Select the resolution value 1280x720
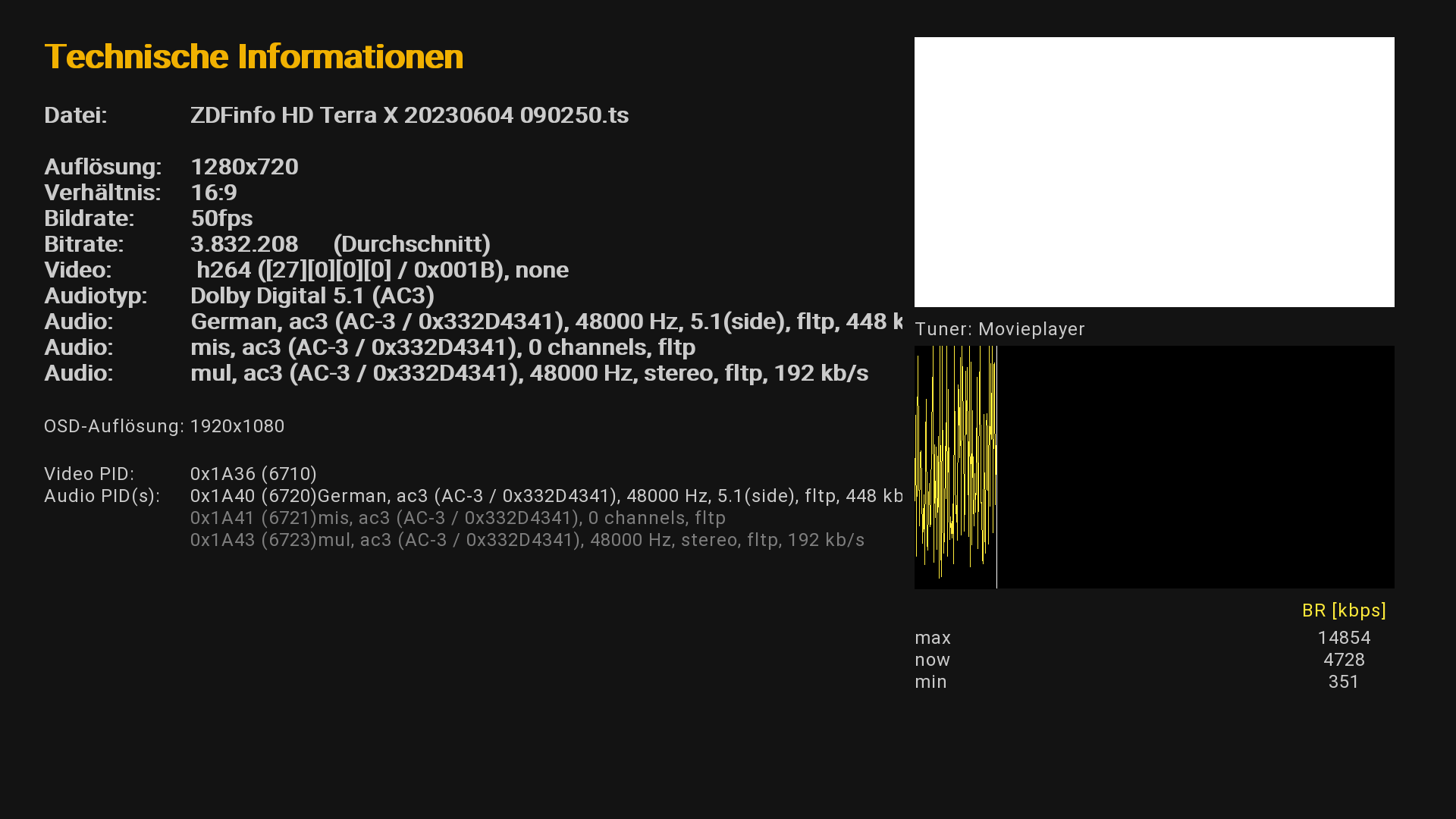 pyautogui.click(x=244, y=167)
